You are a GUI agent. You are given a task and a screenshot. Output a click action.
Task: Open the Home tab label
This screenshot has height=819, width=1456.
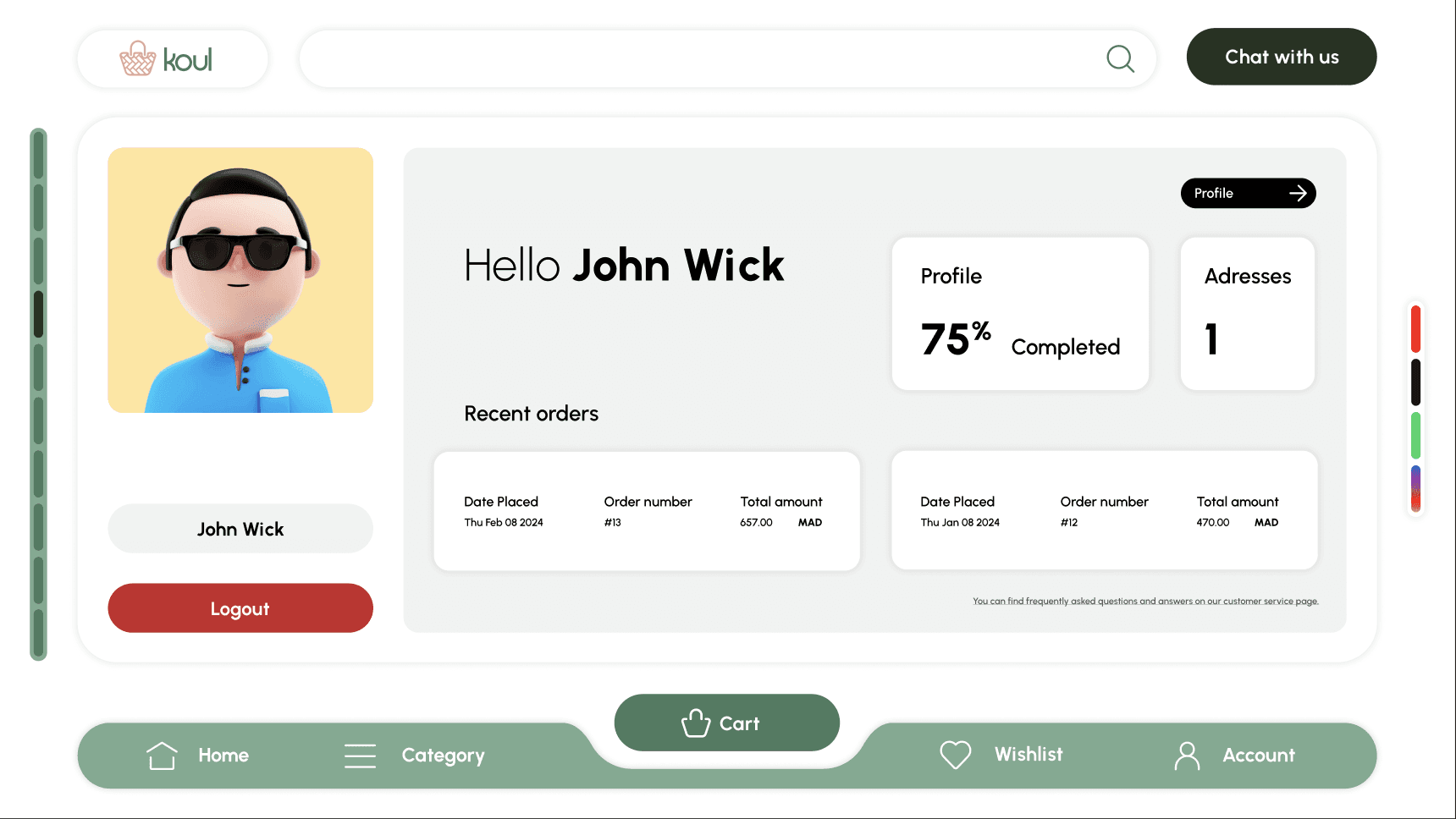pos(223,756)
